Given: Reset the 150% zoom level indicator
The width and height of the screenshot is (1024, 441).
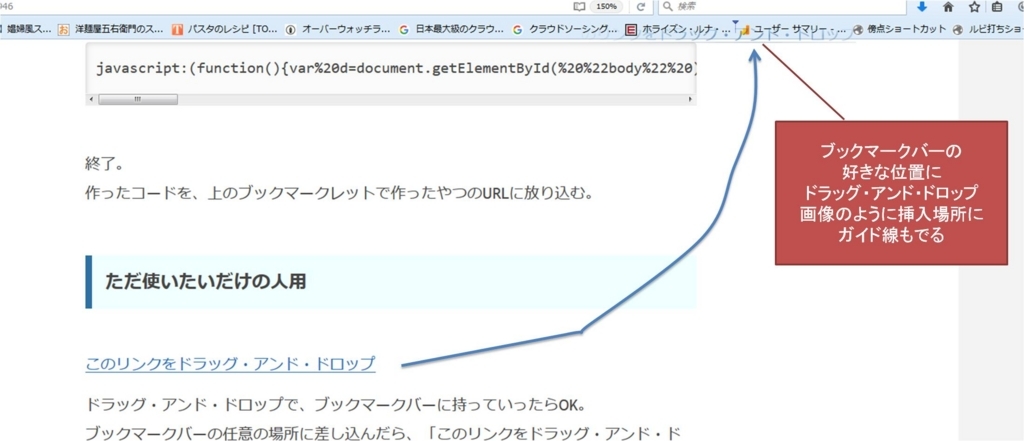Looking at the screenshot, I should pyautogui.click(x=605, y=7).
